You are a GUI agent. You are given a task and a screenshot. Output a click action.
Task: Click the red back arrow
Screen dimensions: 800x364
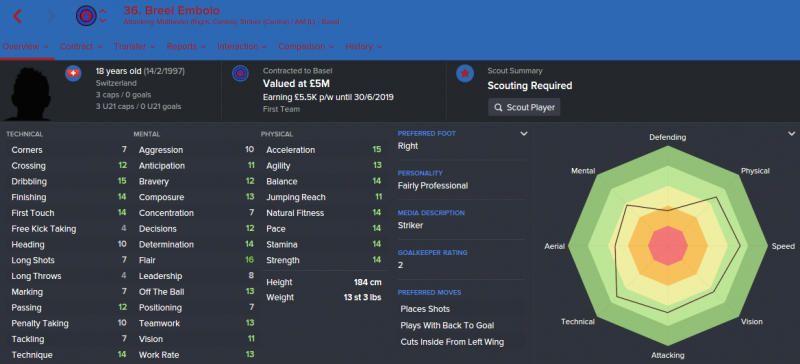pos(17,16)
